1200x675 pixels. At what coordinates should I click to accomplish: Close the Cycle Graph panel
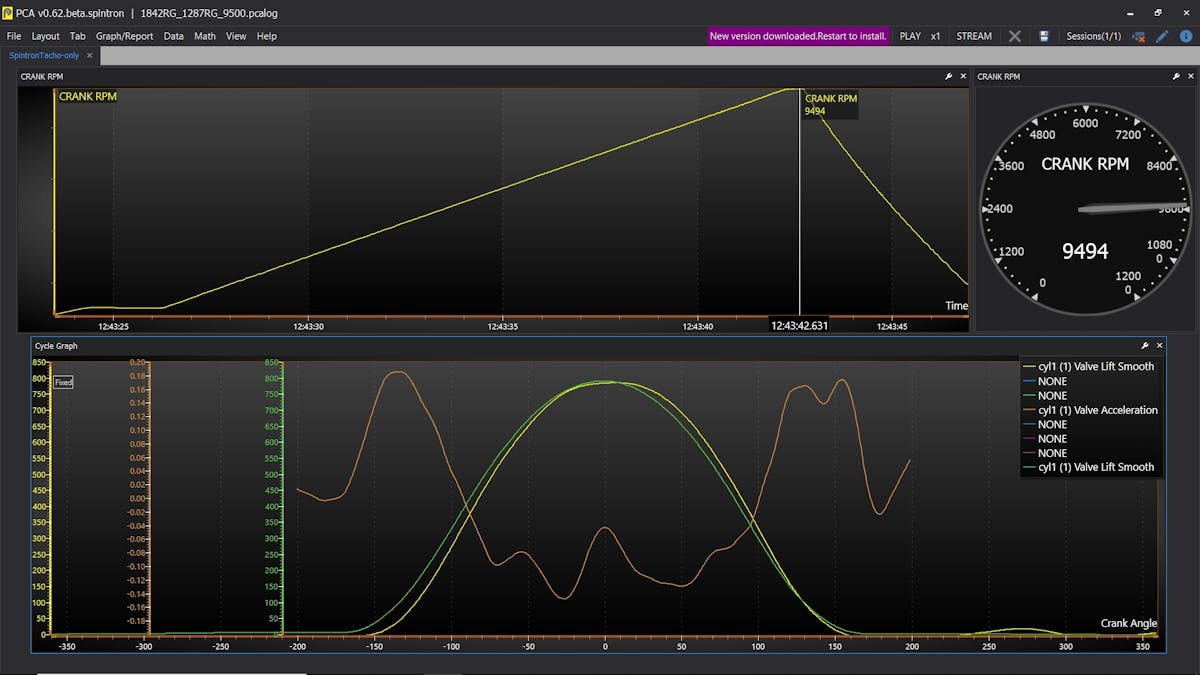click(1160, 346)
